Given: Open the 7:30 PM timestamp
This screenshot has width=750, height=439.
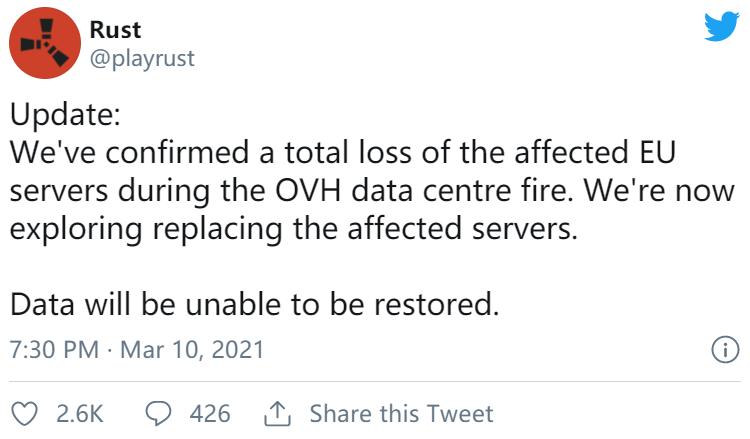Looking at the screenshot, I should click(x=54, y=350).
